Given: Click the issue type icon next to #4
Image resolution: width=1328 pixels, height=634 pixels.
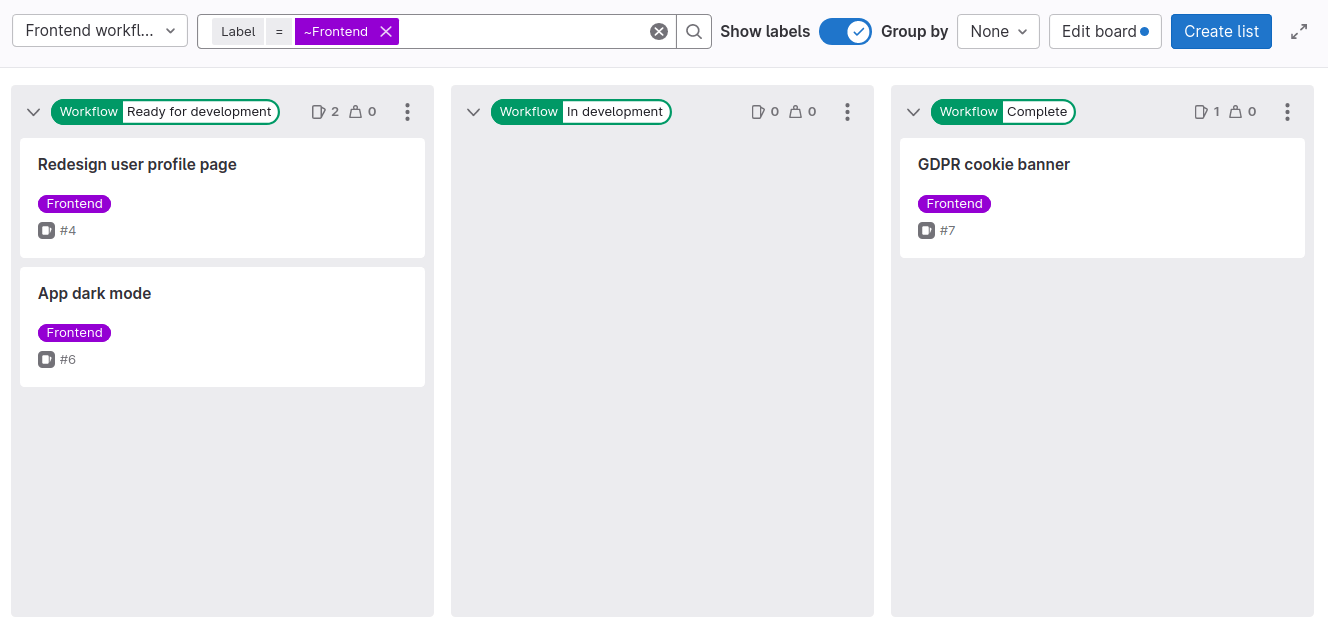Looking at the screenshot, I should click(46, 230).
